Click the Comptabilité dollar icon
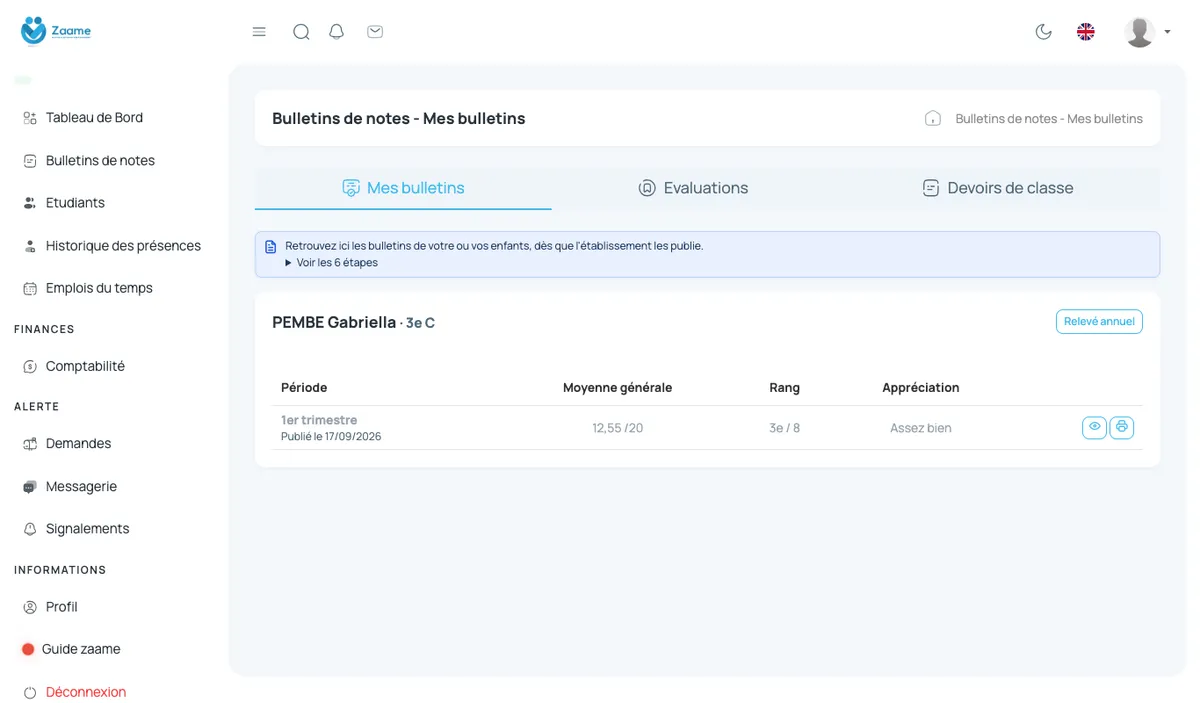Viewport: 1200px width, 703px height. tap(30, 366)
